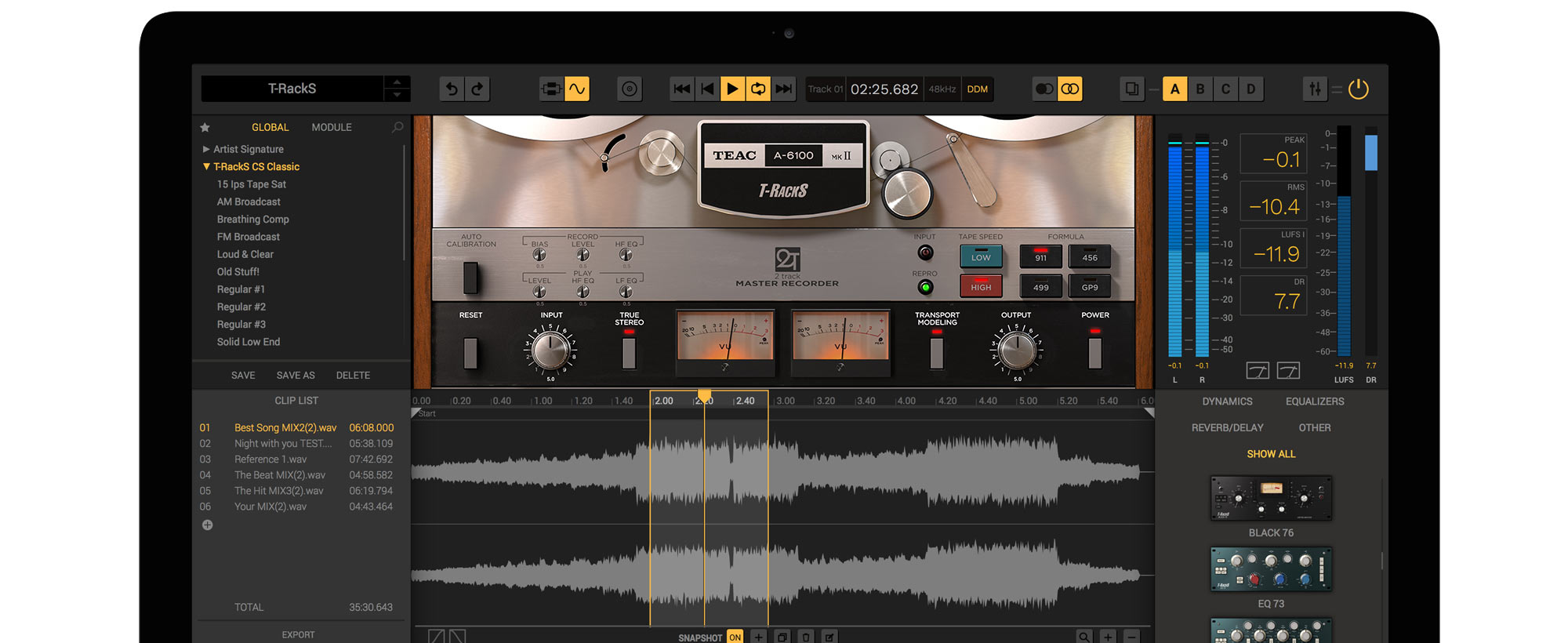Click the waveform view icon
Viewport: 1568px width, 643px height.
coord(577,89)
